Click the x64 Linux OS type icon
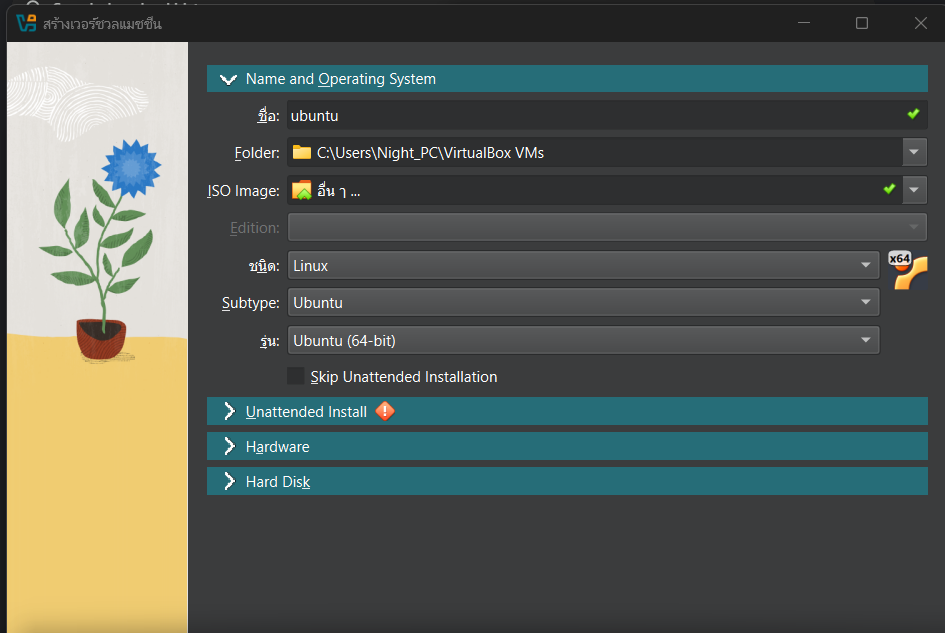Screen dimensions: 945x633 click(908, 271)
